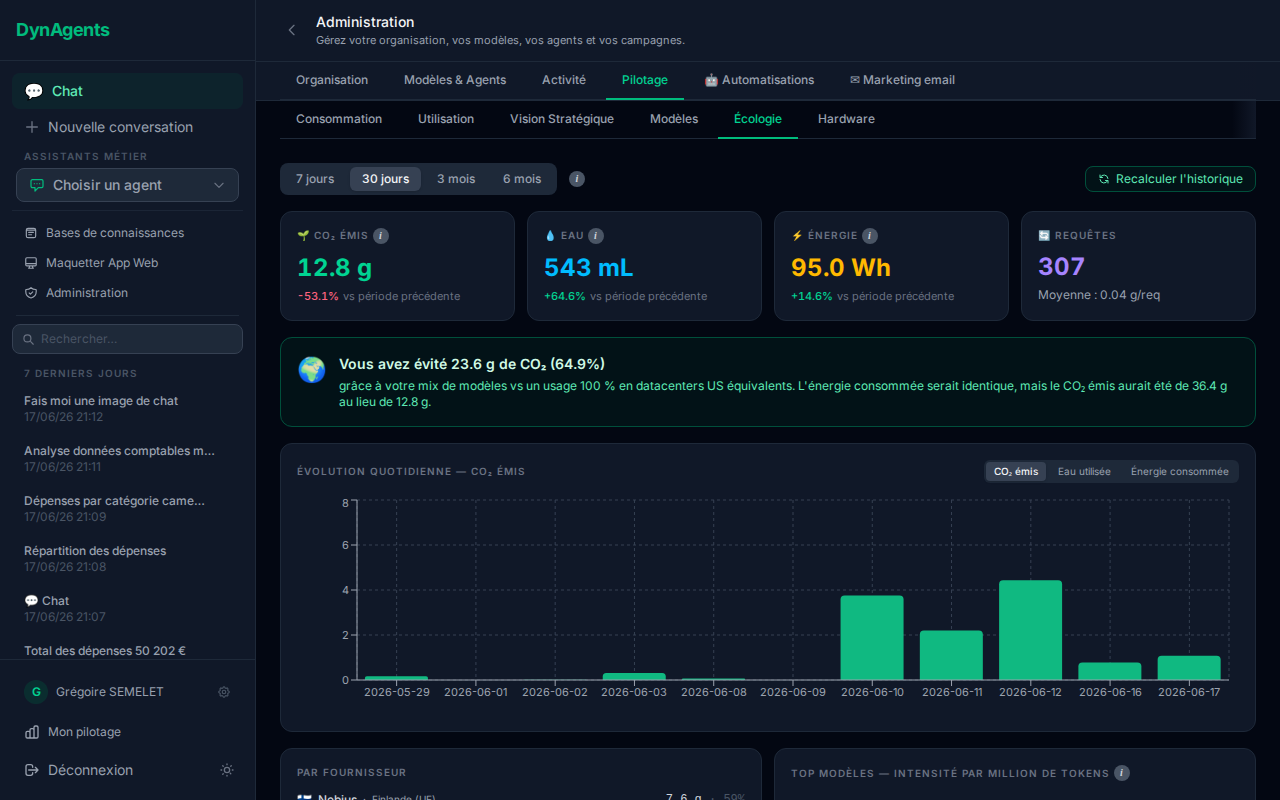The image size is (1280, 800).
Task: Click the back chevron beside Administration
Action: point(292,30)
